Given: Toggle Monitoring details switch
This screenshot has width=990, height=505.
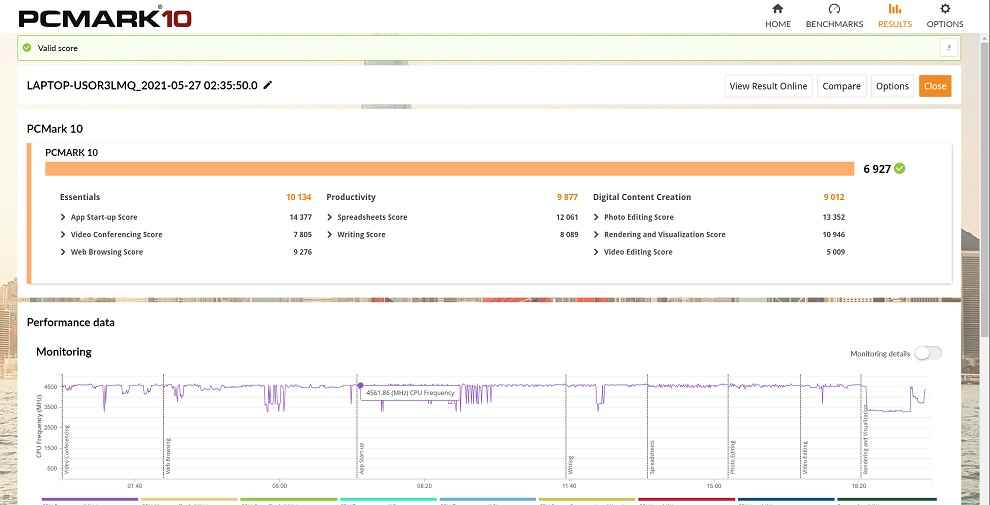Looking at the screenshot, I should tap(928, 354).
